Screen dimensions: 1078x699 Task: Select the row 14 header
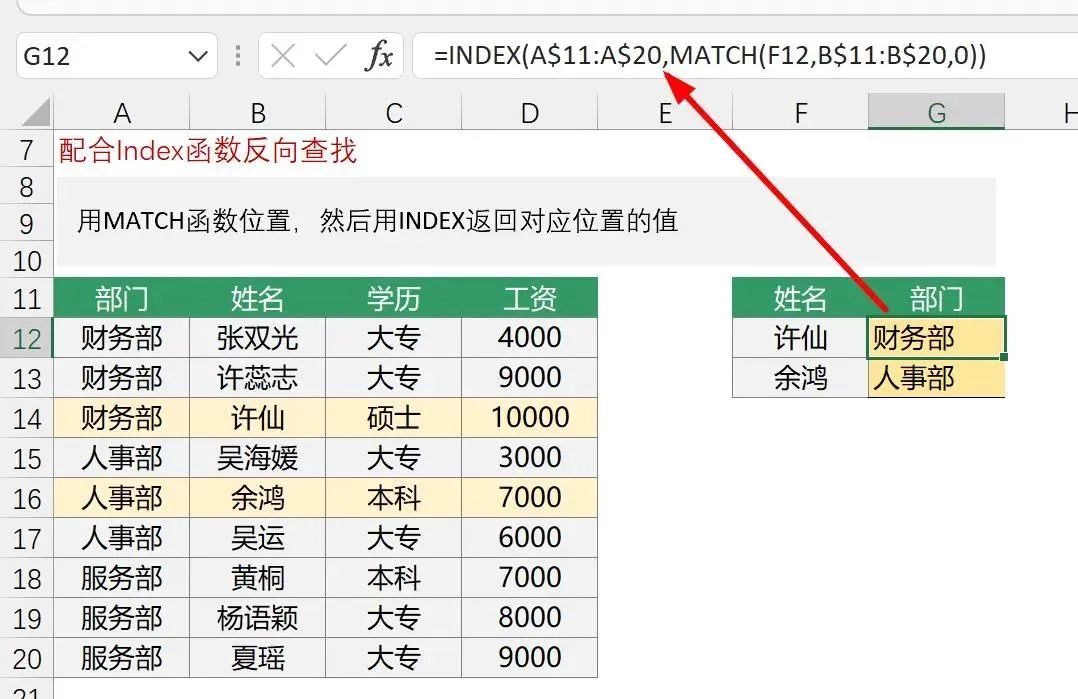point(28,418)
